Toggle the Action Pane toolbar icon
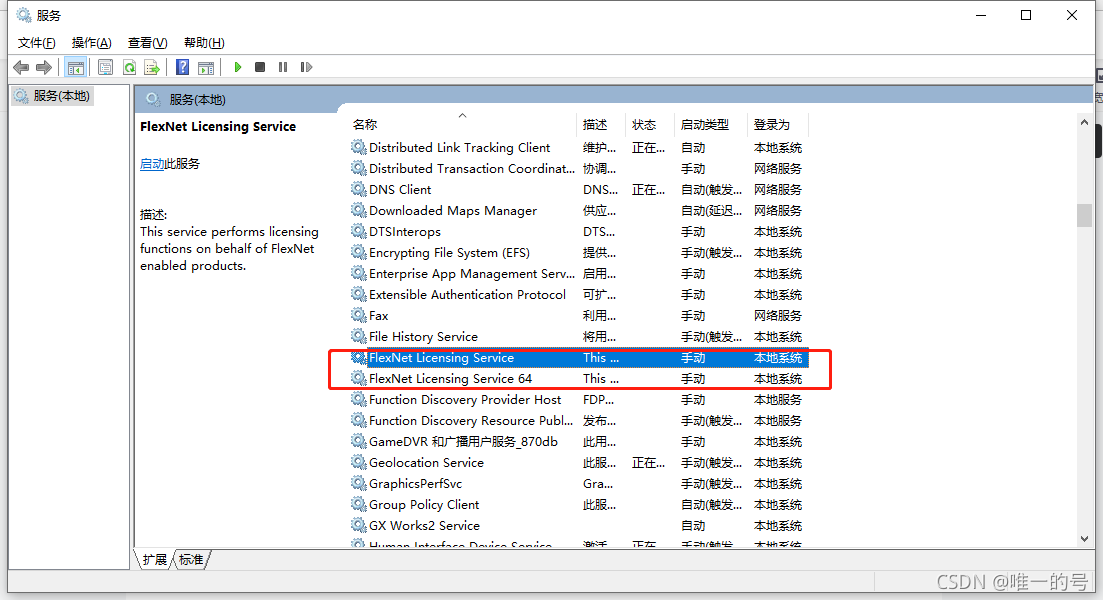1103x600 pixels. pos(206,68)
